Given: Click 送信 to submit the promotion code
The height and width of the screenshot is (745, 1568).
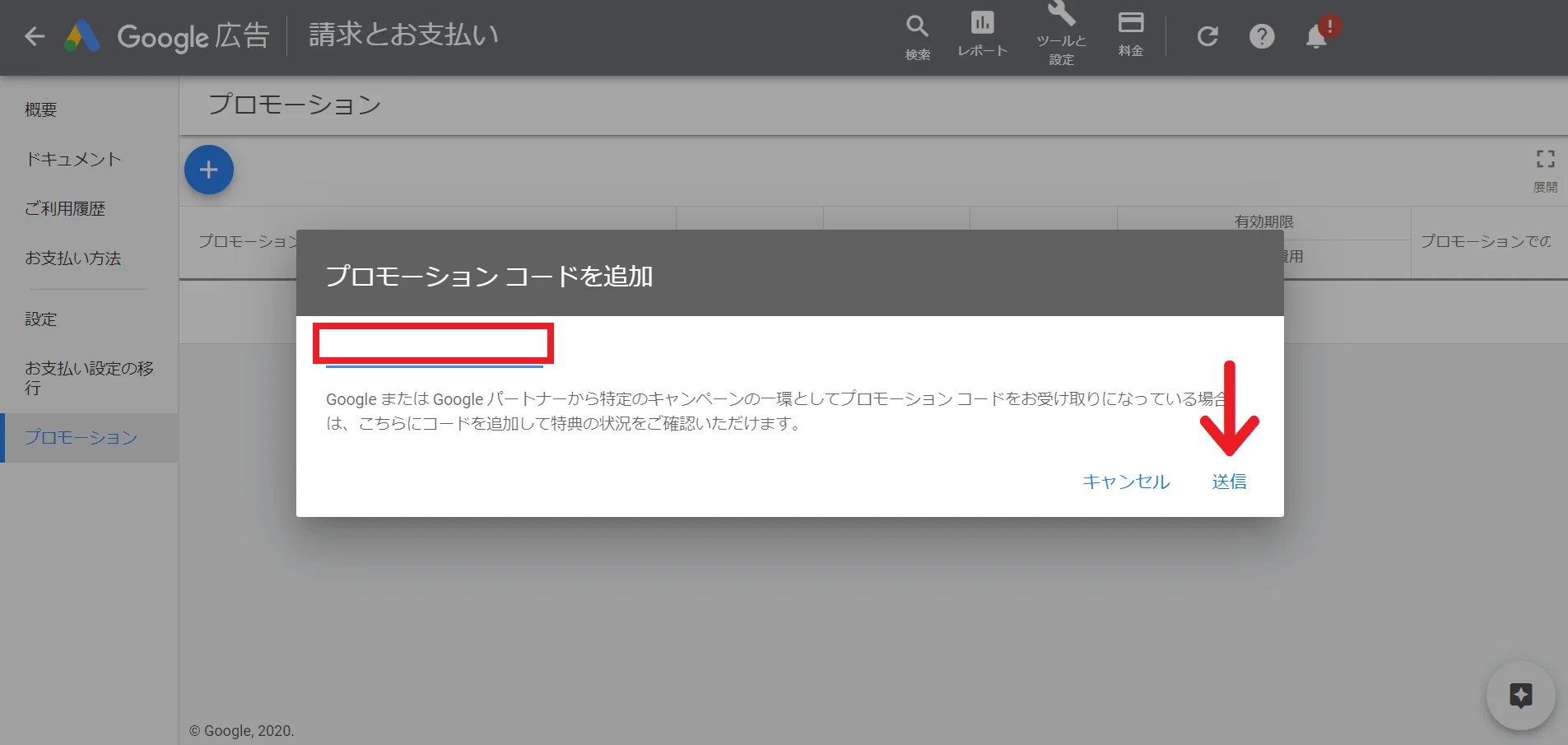Looking at the screenshot, I should (1230, 482).
